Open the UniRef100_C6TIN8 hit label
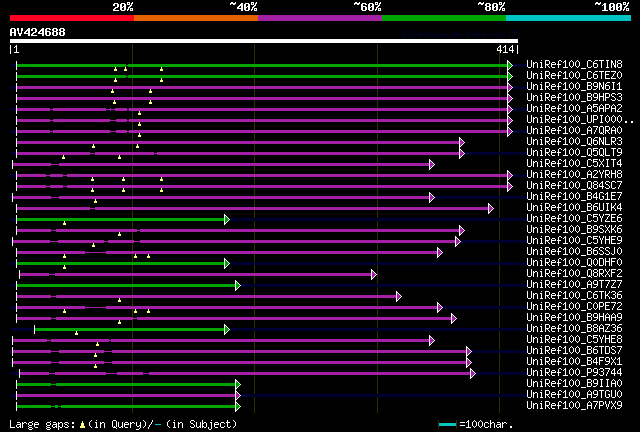 [x=574, y=65]
